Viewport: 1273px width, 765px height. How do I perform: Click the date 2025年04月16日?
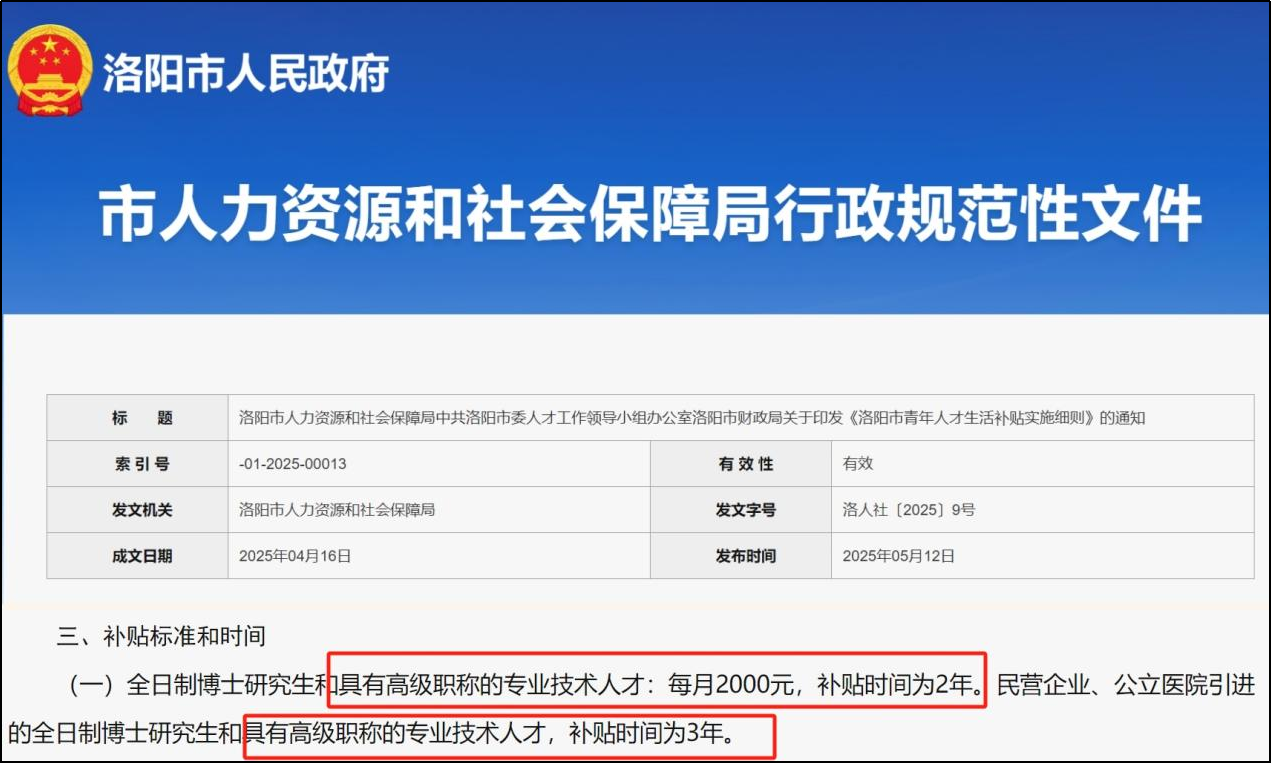coord(295,556)
